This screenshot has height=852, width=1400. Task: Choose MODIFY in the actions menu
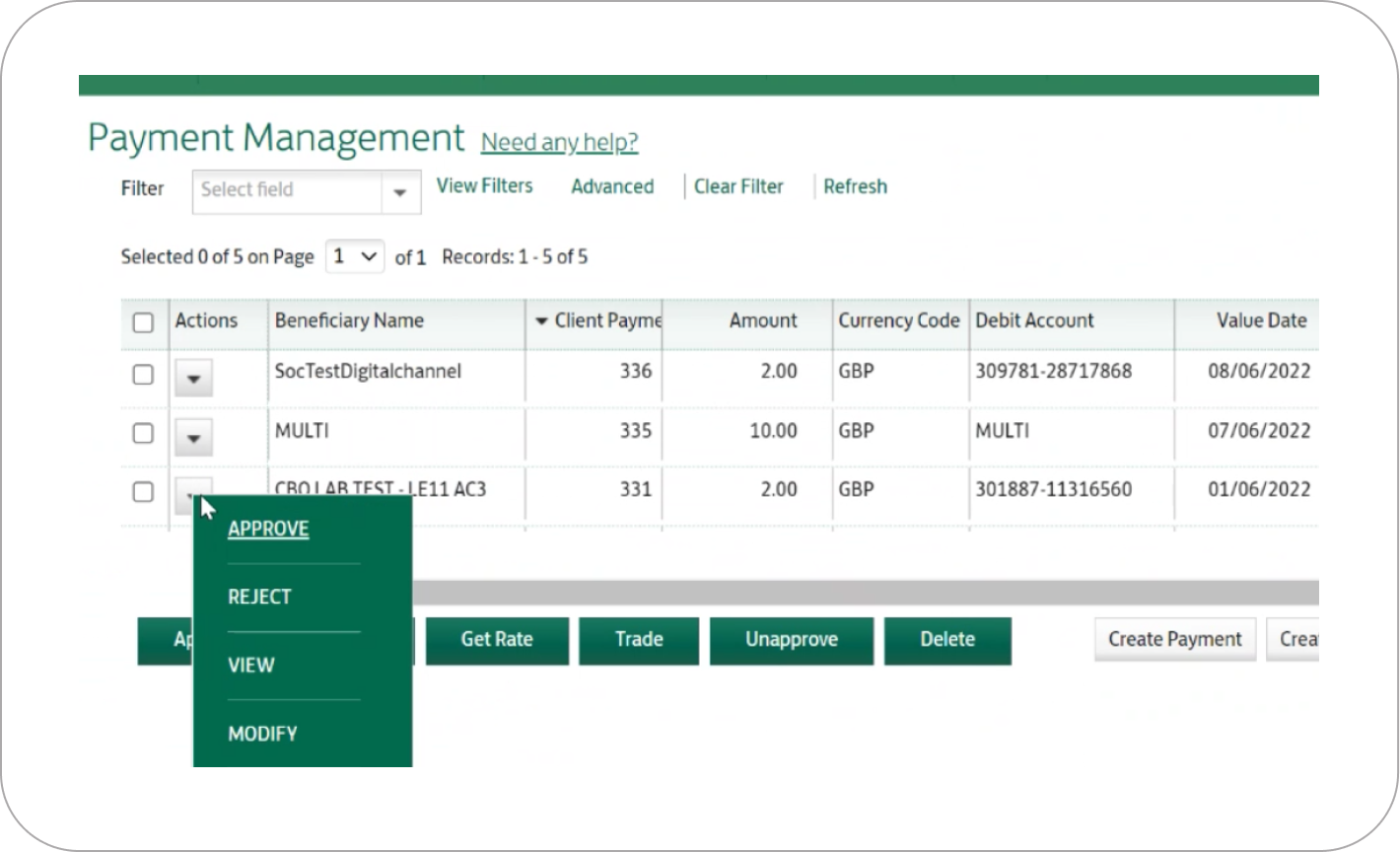pyautogui.click(x=262, y=734)
